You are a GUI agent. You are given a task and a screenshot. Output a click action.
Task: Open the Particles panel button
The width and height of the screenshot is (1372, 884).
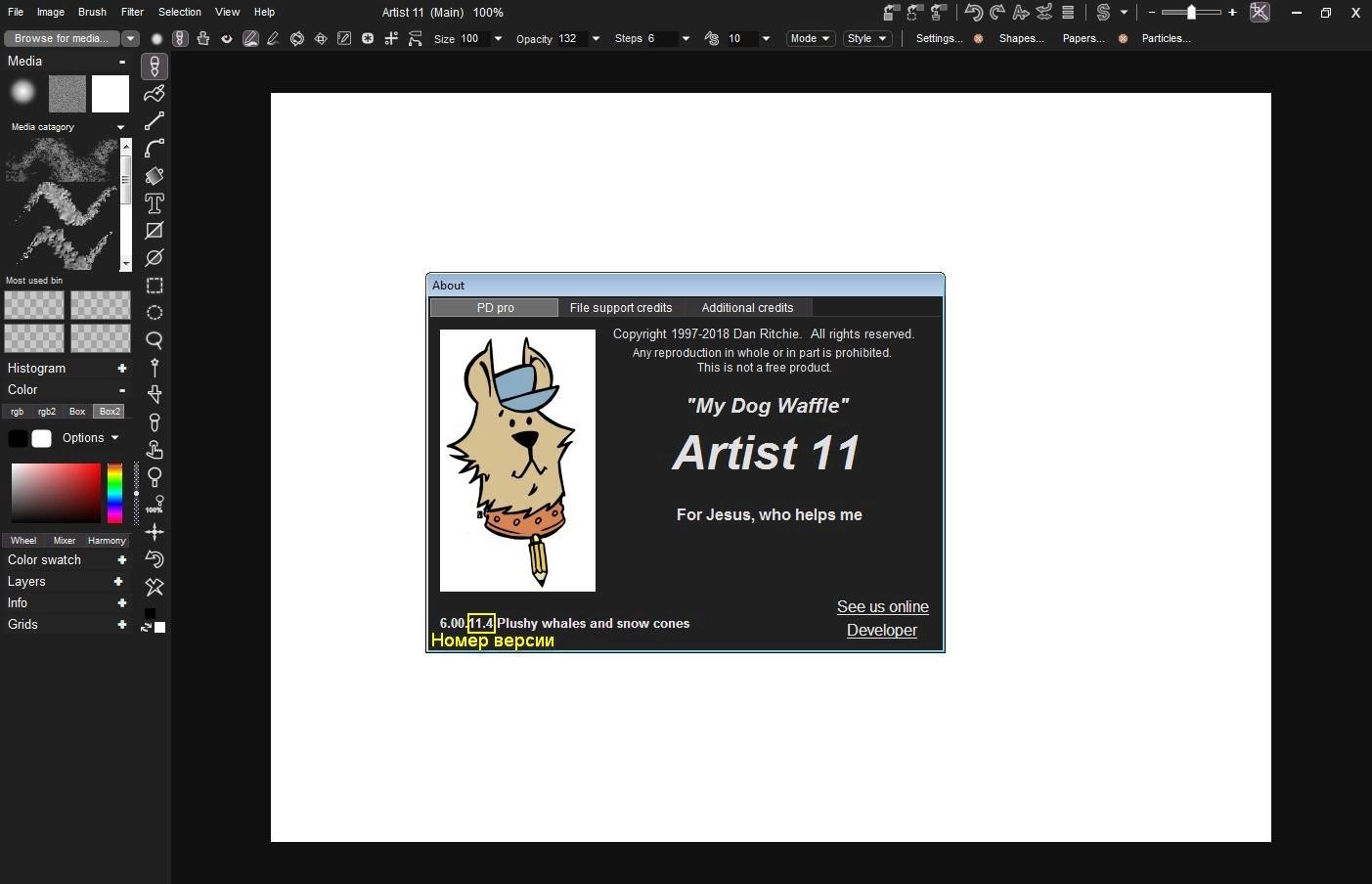[x=1167, y=38]
